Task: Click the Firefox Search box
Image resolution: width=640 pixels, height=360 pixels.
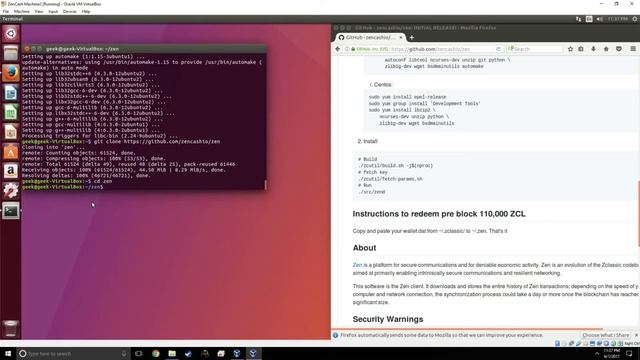Action: point(535,49)
